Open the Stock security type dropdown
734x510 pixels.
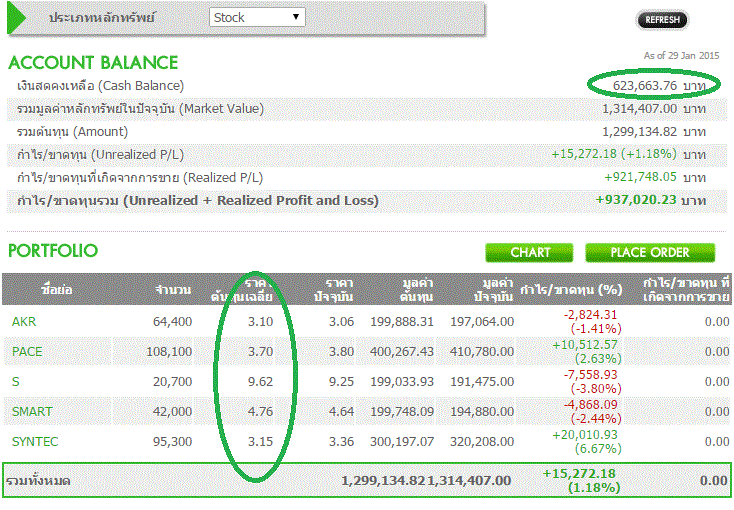click(x=258, y=17)
